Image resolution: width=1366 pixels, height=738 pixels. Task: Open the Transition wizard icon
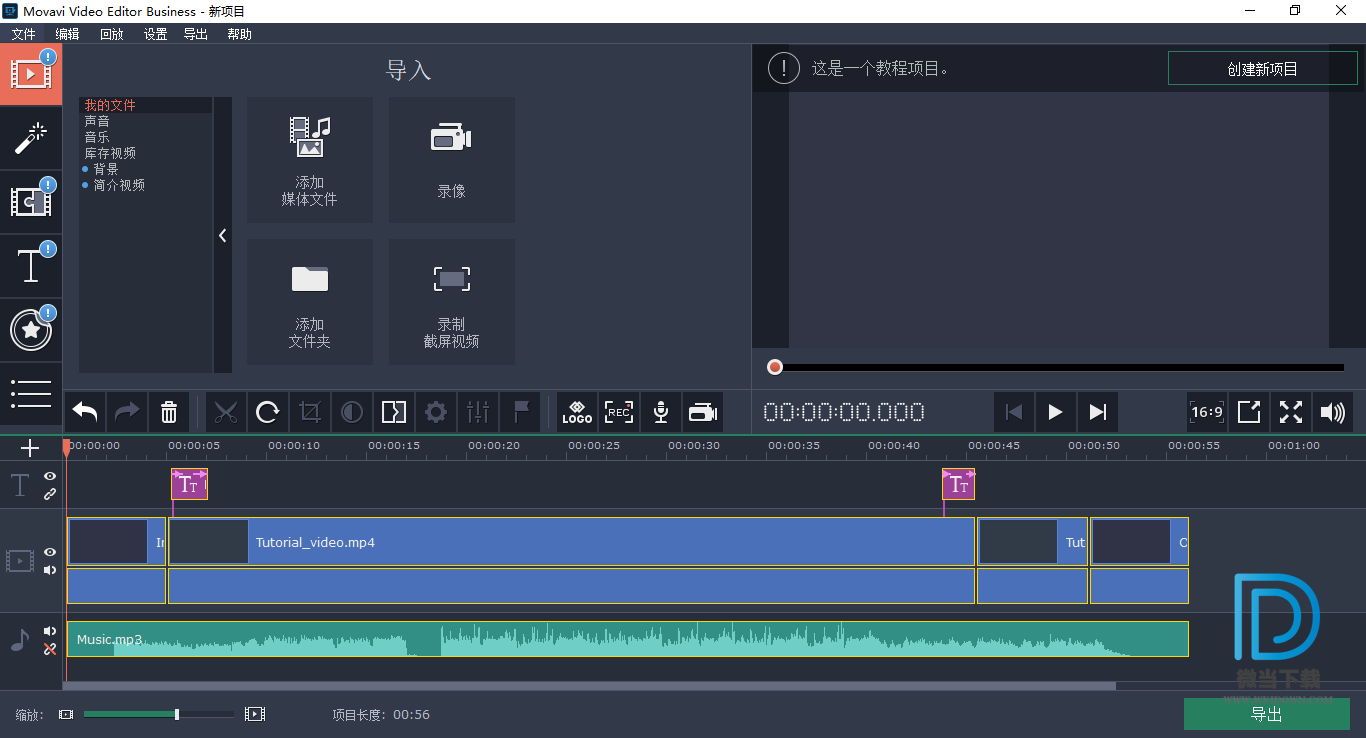click(x=394, y=412)
